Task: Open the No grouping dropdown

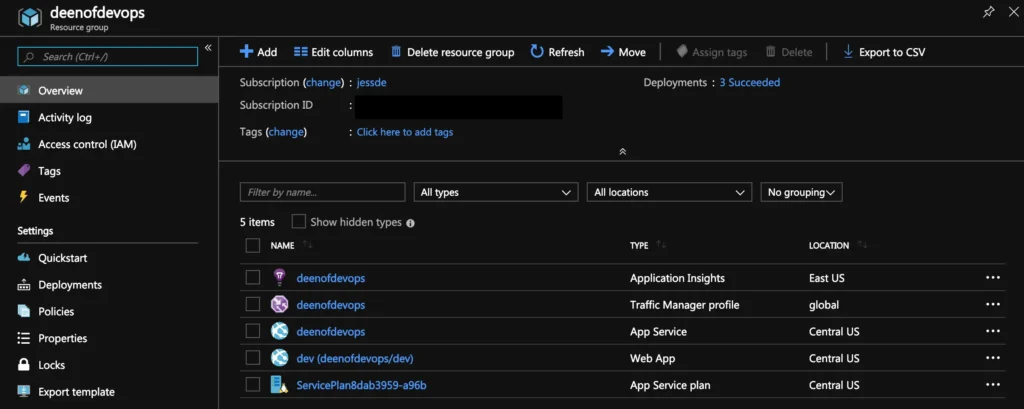Action: click(801, 192)
